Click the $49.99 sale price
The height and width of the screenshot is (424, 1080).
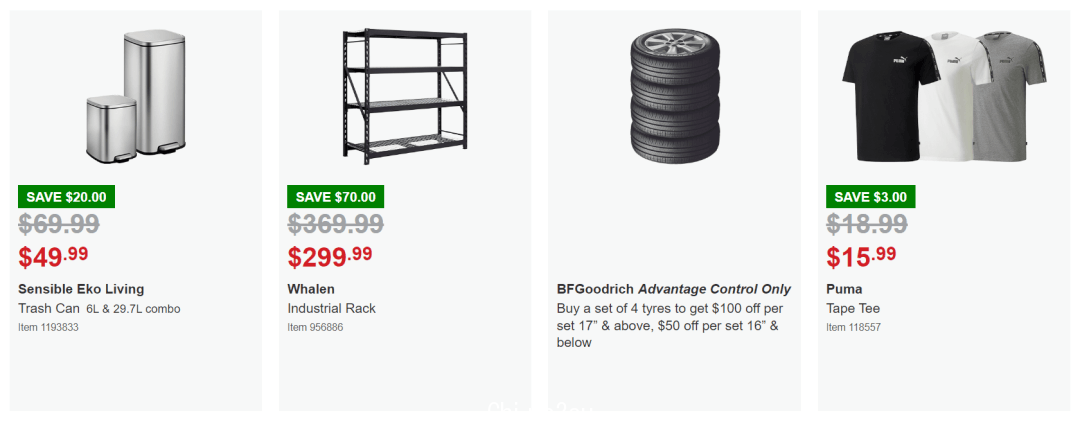pos(53,257)
